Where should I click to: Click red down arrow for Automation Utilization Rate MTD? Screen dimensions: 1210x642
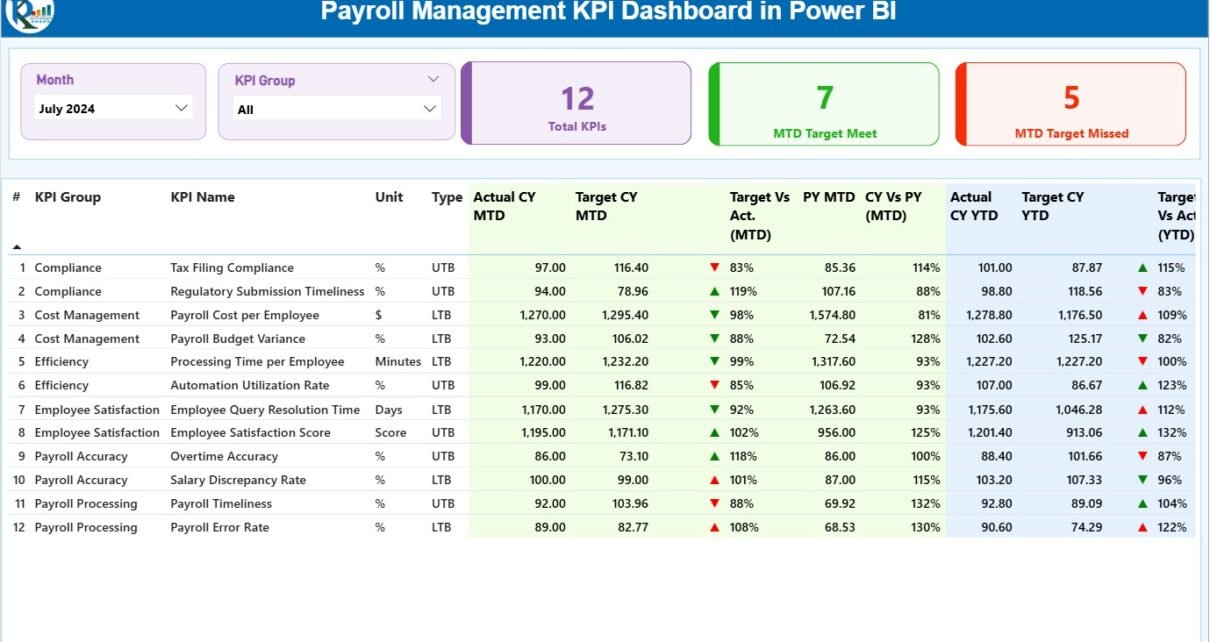click(x=714, y=386)
